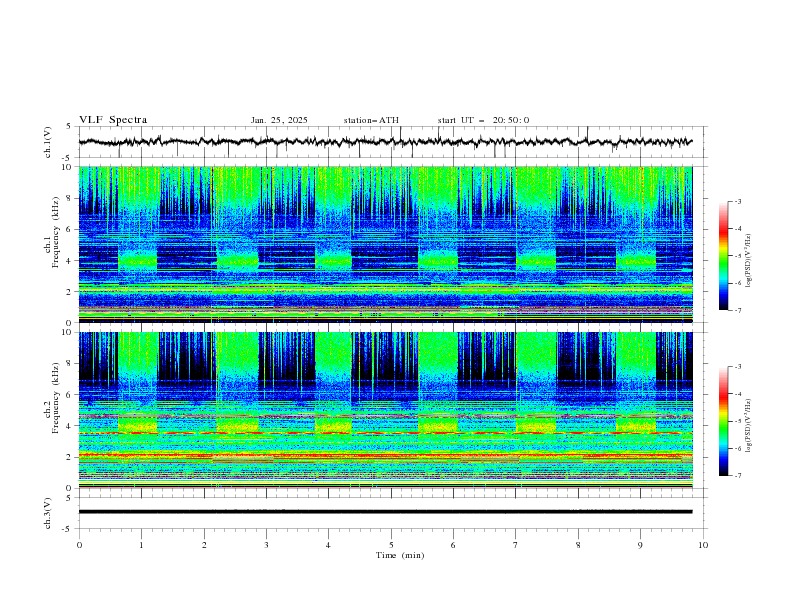792x612 pixels.
Task: Click the time axis tick label "1"
Action: pos(141,545)
